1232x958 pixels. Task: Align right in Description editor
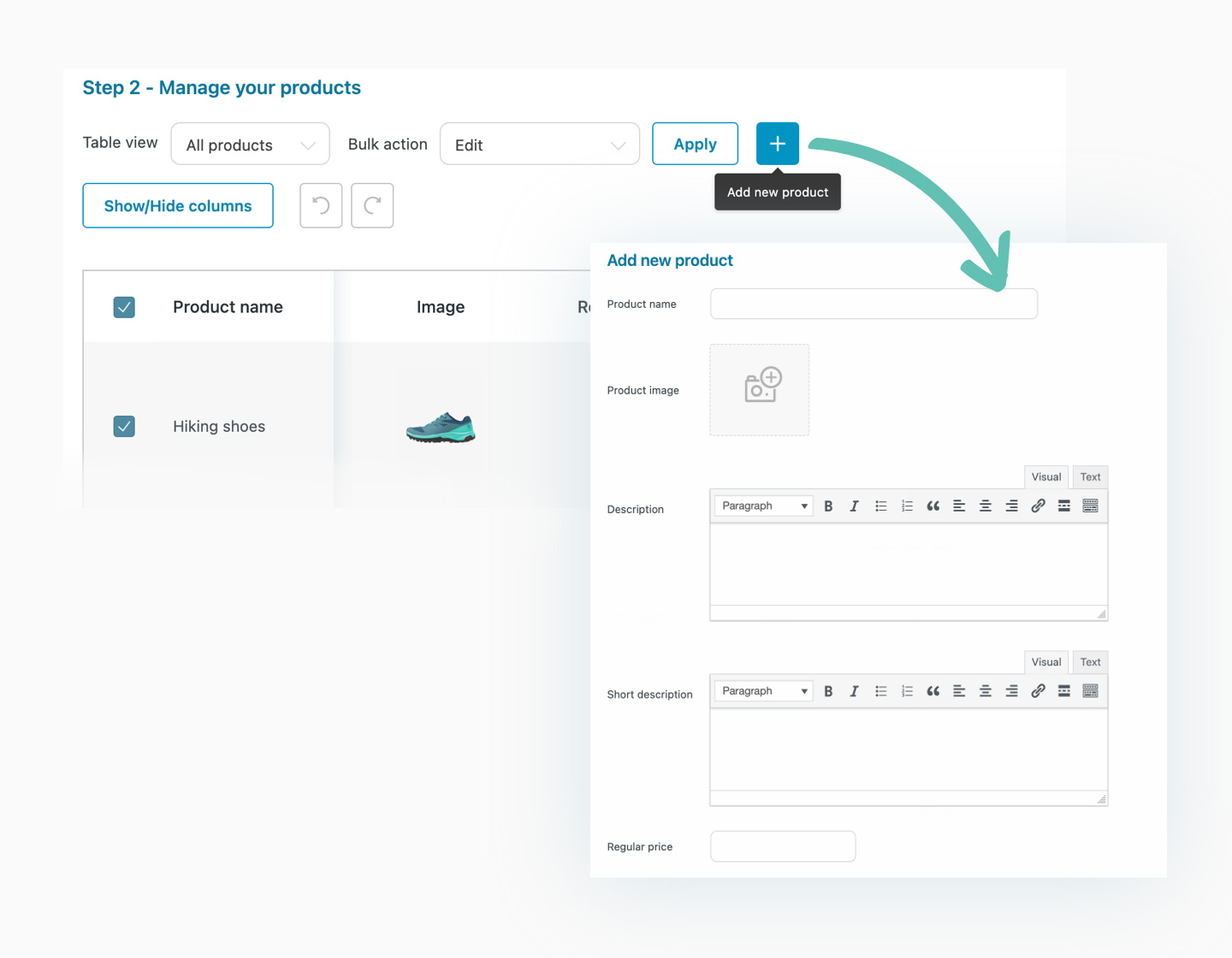point(1011,506)
